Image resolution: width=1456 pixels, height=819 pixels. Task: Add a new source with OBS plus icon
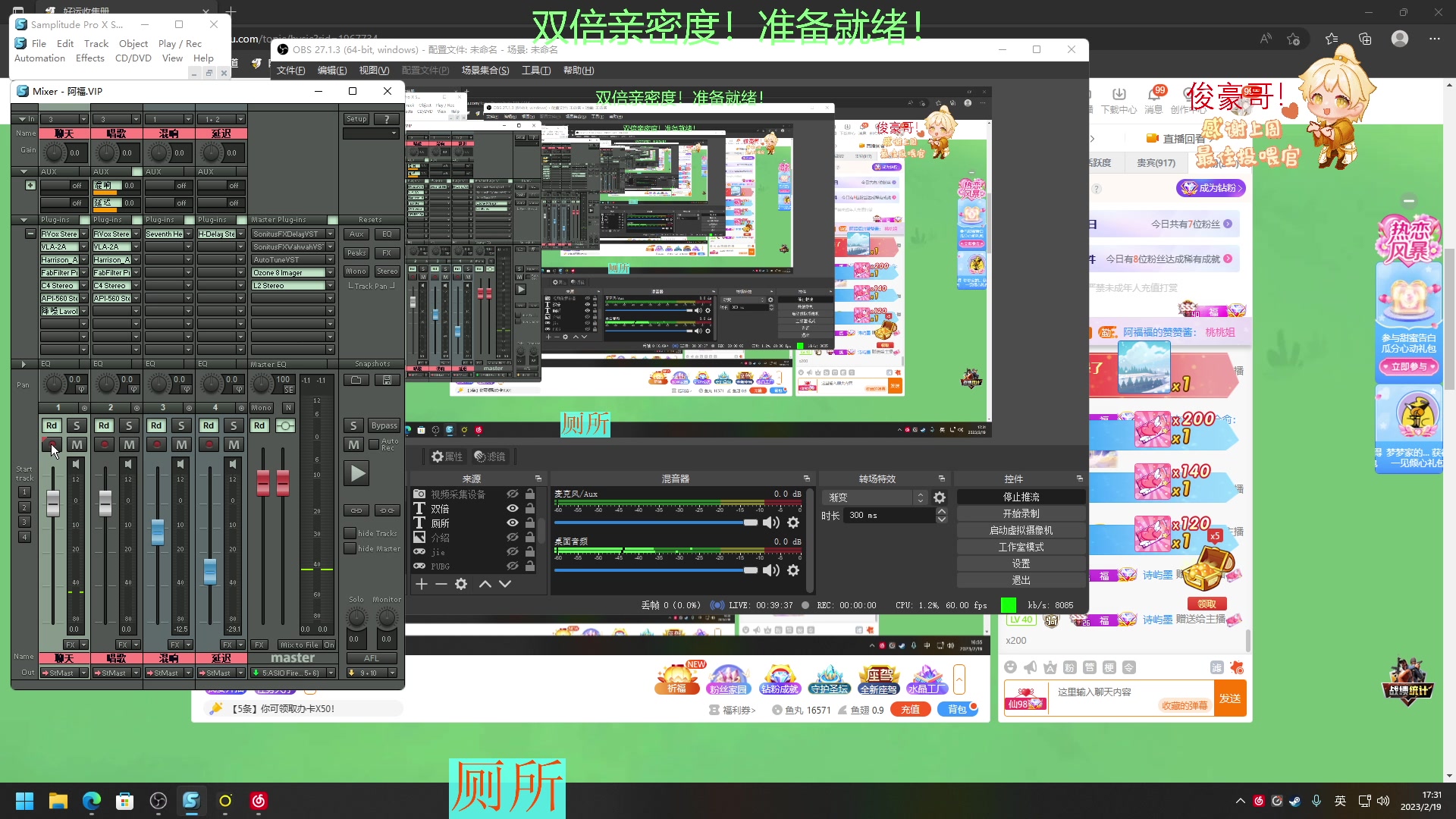(422, 584)
